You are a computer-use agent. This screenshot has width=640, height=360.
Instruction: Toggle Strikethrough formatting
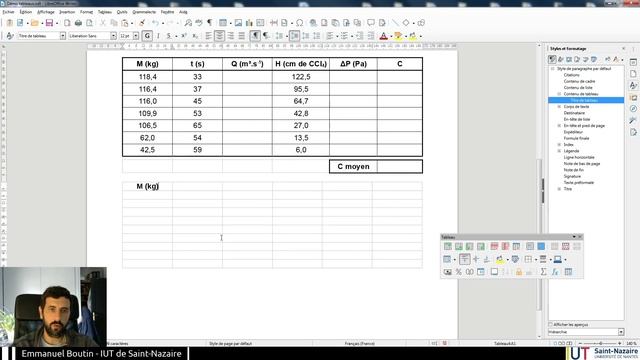pyautogui.click(x=169, y=36)
